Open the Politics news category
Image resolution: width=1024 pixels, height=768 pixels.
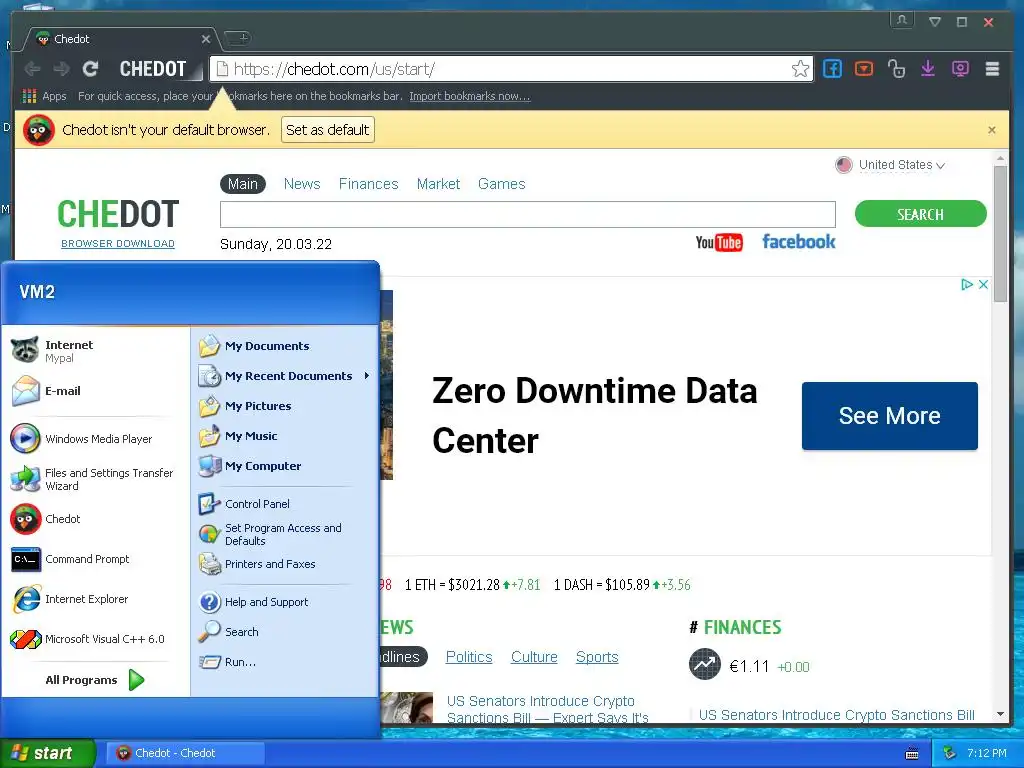469,657
